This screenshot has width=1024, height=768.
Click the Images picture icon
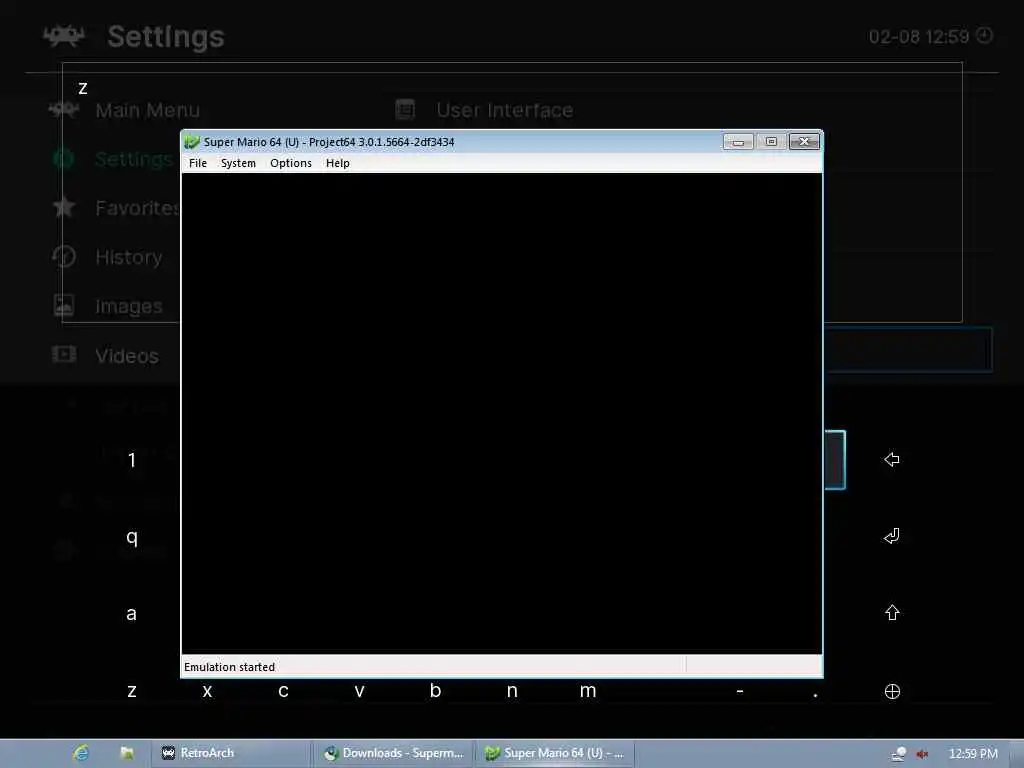click(x=63, y=305)
